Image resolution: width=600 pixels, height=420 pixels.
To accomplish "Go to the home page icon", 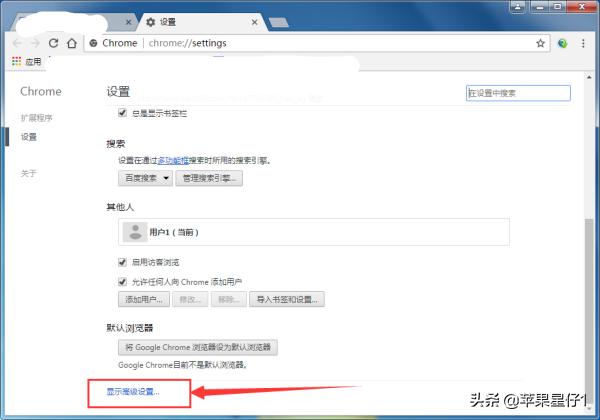I will [x=72, y=43].
